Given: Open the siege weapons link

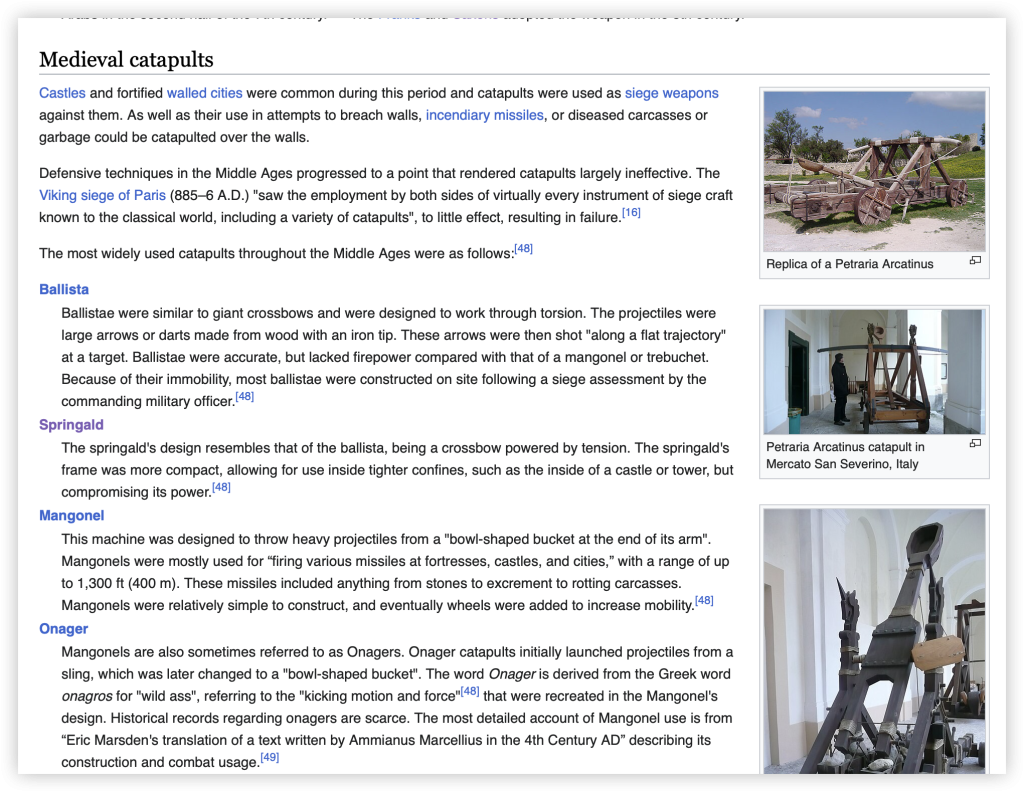Looking at the screenshot, I should [x=671, y=93].
